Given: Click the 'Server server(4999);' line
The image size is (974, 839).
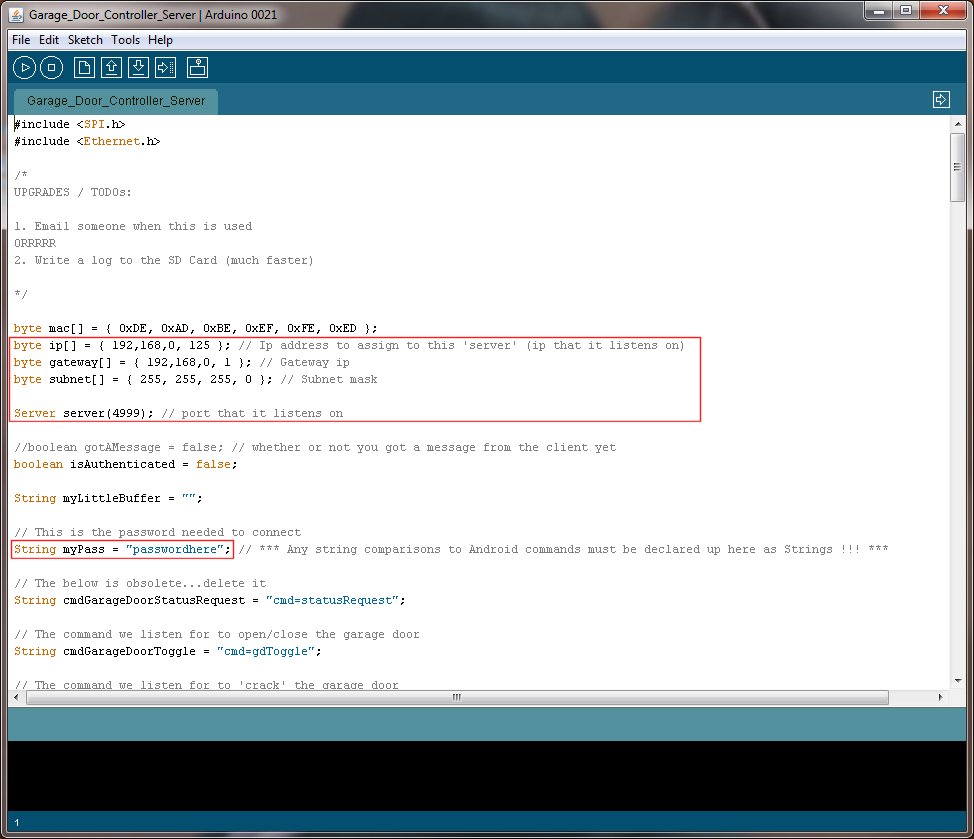Looking at the screenshot, I should pyautogui.click(x=178, y=414).
